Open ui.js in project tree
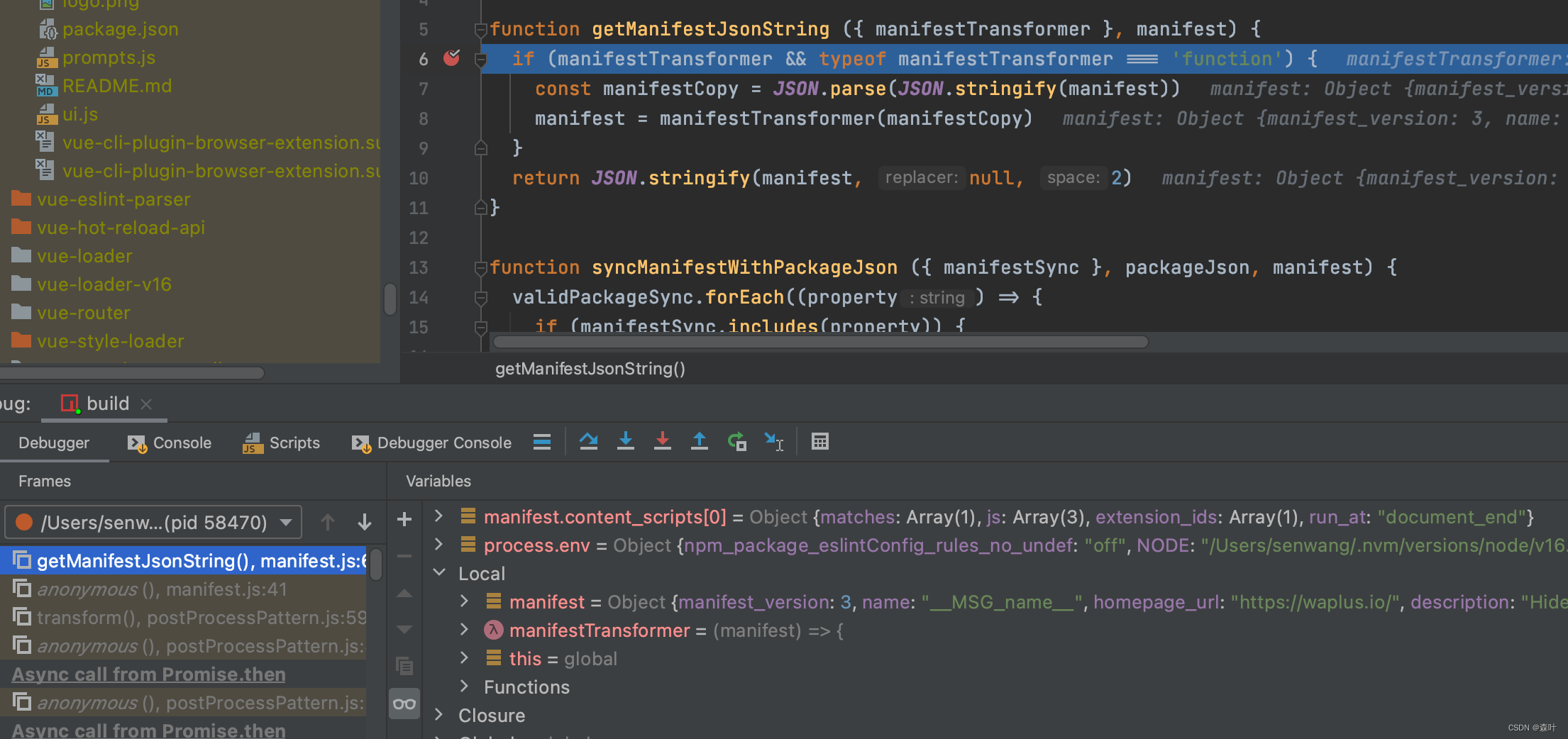 tap(79, 114)
